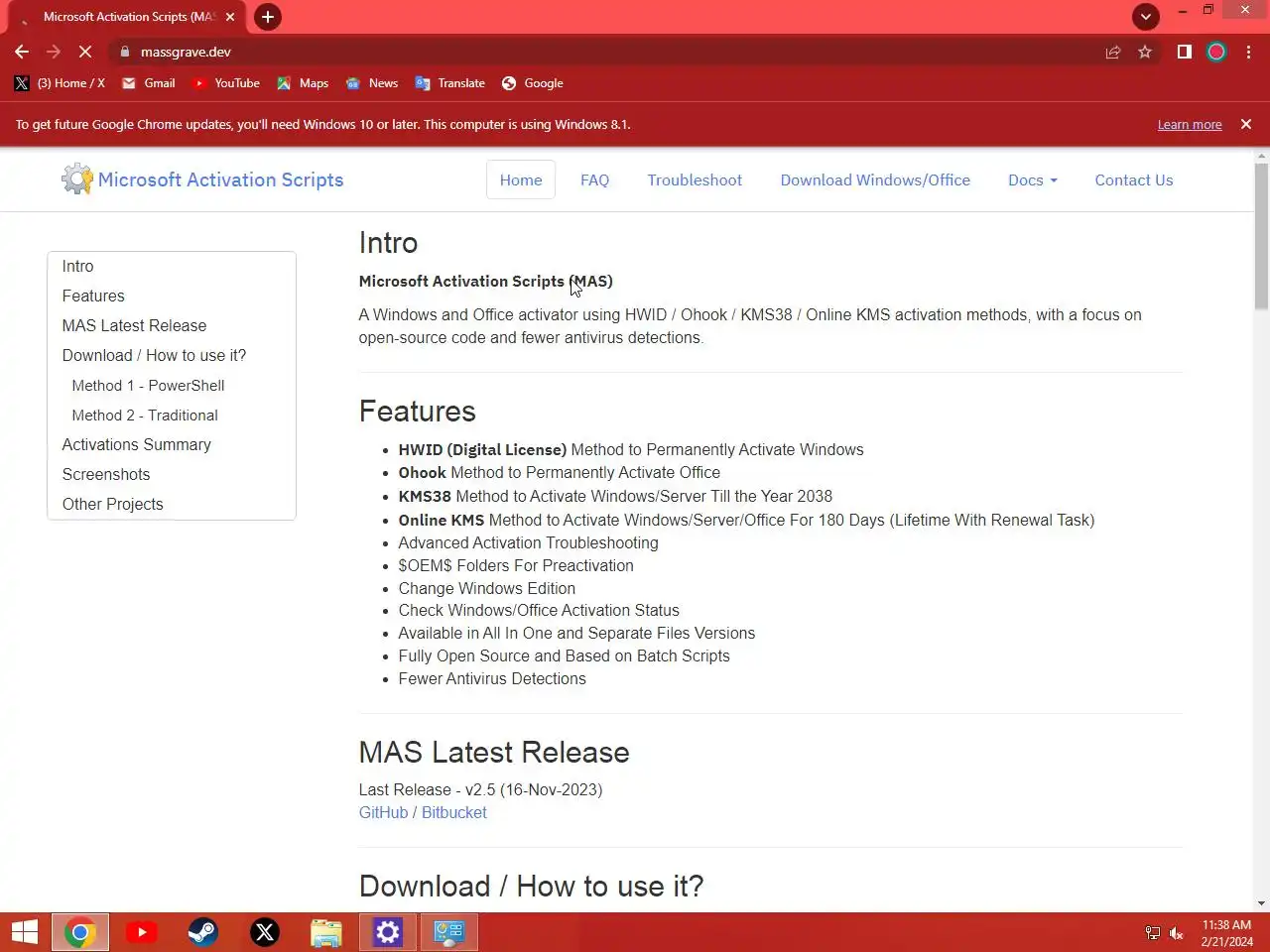Click the 'Fewer Antivirus Detections' list item
Image resolution: width=1270 pixels, height=952 pixels.
tap(492, 678)
